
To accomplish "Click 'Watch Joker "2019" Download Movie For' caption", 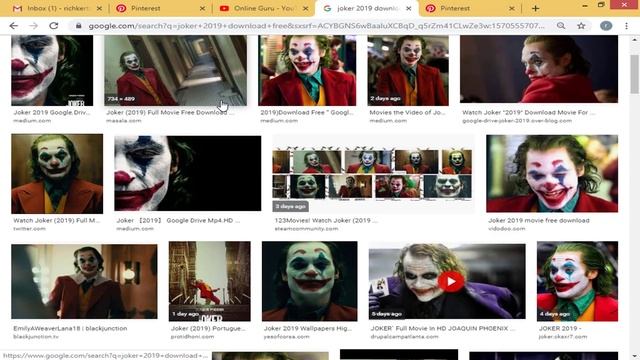I will [x=529, y=112].
